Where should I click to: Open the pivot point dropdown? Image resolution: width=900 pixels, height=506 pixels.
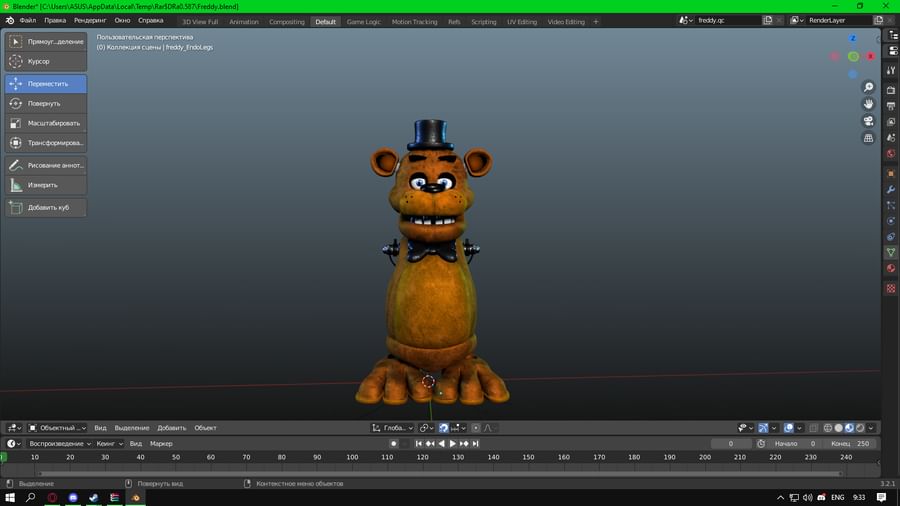point(425,428)
